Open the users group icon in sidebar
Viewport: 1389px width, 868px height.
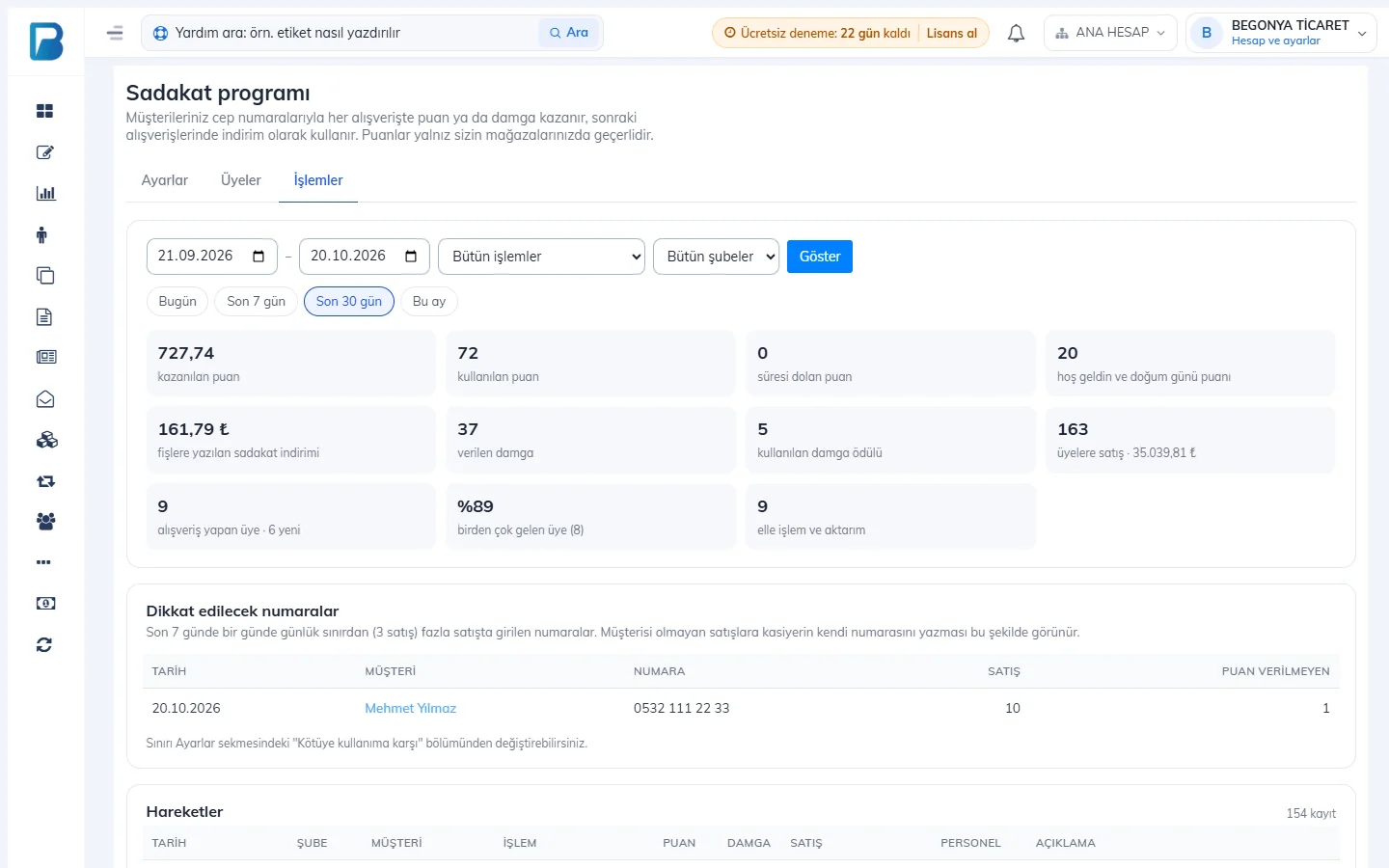(x=45, y=522)
